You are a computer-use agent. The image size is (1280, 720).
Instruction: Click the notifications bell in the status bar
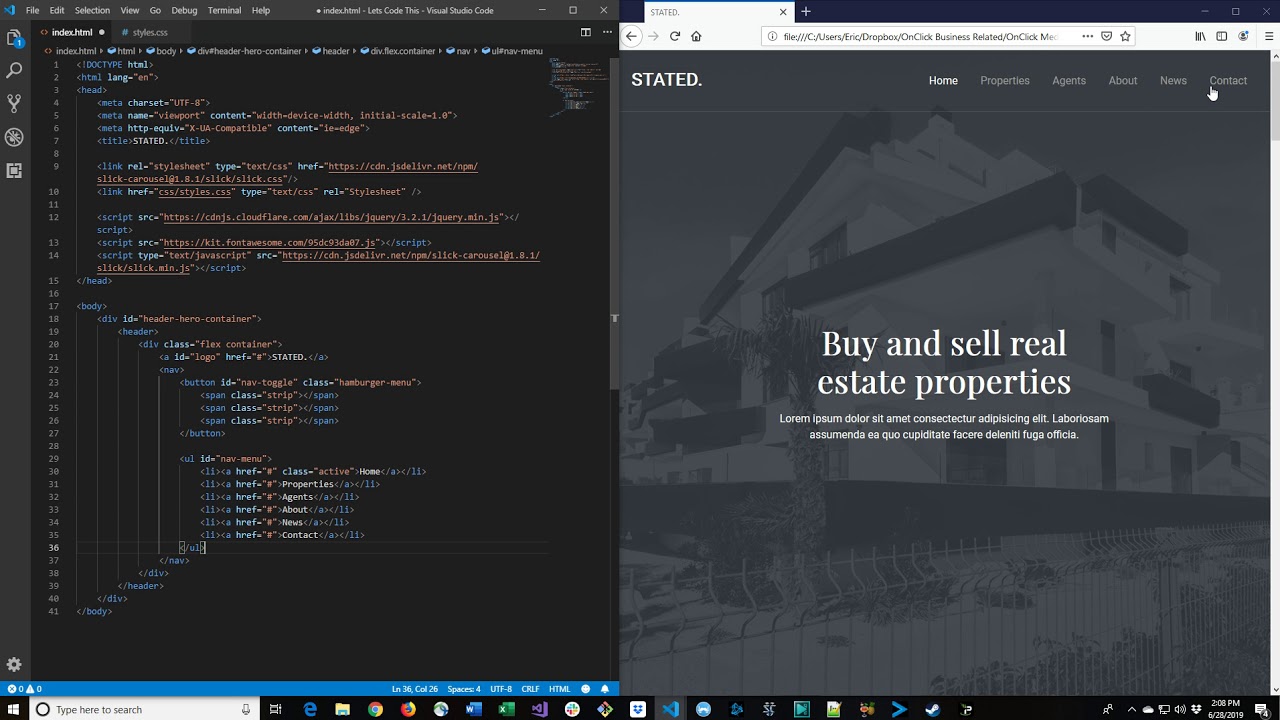click(x=605, y=689)
